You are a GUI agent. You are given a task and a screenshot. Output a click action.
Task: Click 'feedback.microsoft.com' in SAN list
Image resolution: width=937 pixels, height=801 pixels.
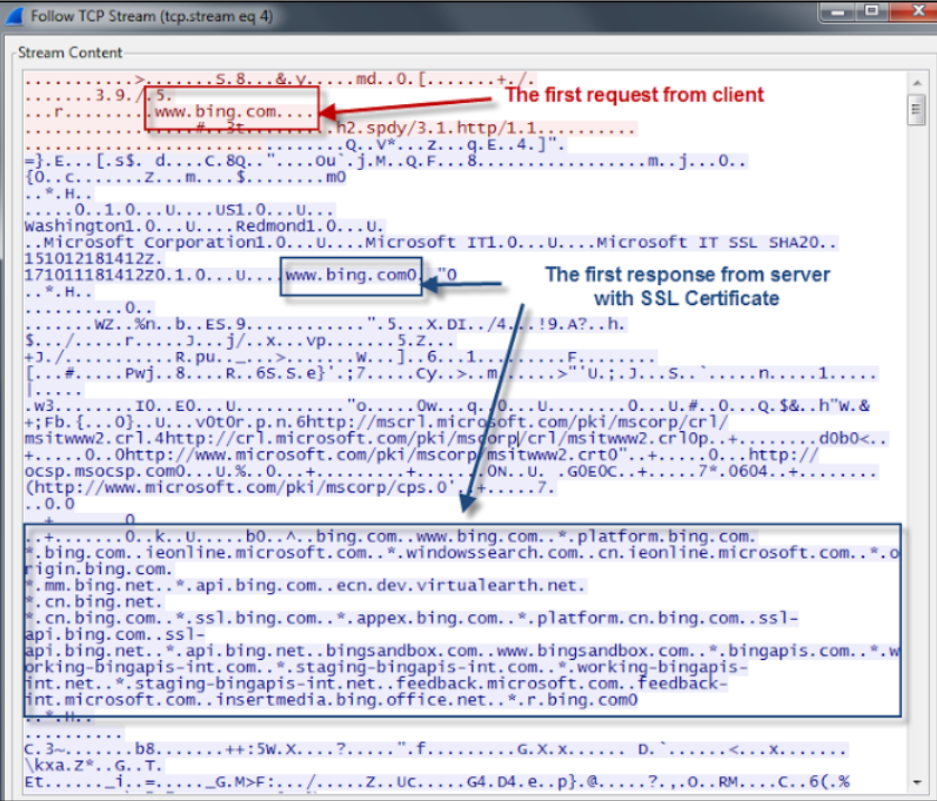[508, 683]
